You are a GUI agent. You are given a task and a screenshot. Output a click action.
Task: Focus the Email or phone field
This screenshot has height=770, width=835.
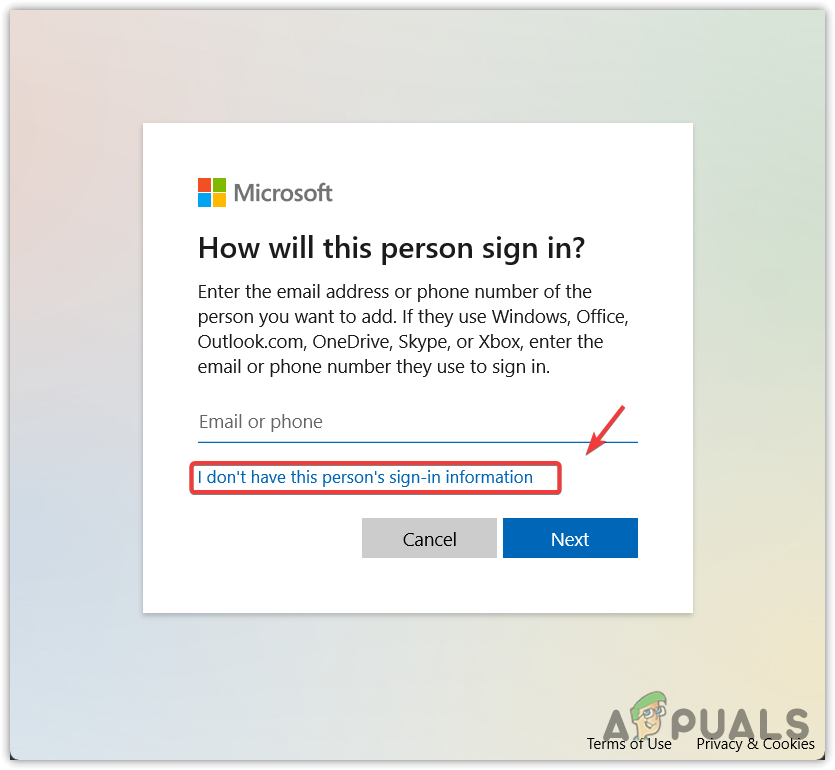pyautogui.click(x=418, y=422)
